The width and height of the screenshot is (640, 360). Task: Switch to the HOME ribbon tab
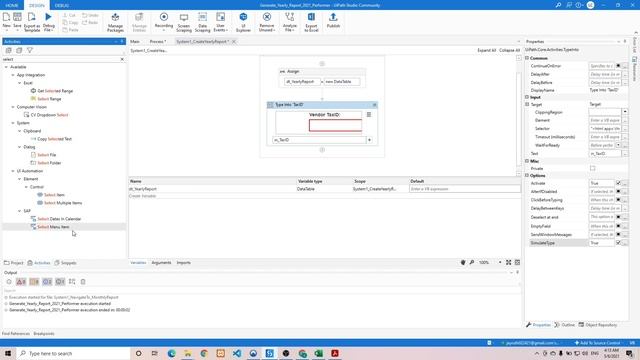[x=12, y=5]
